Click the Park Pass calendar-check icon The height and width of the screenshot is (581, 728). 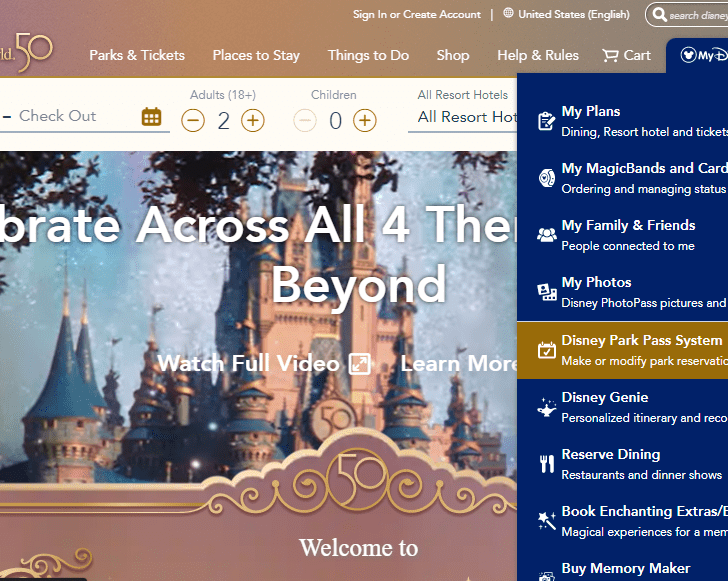pyautogui.click(x=546, y=350)
